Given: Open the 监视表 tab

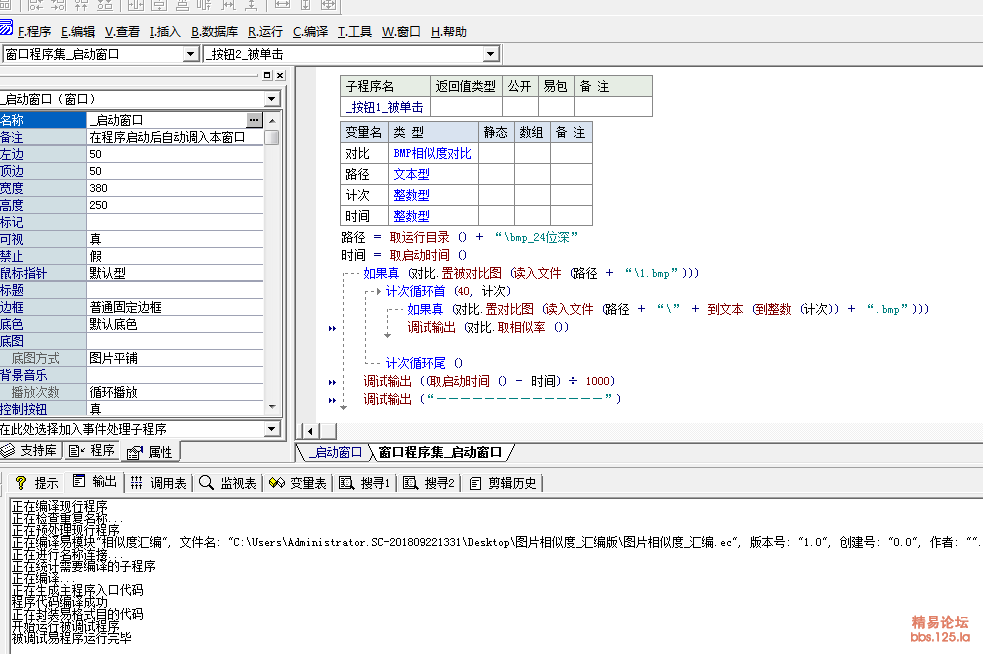Looking at the screenshot, I should click(228, 483).
